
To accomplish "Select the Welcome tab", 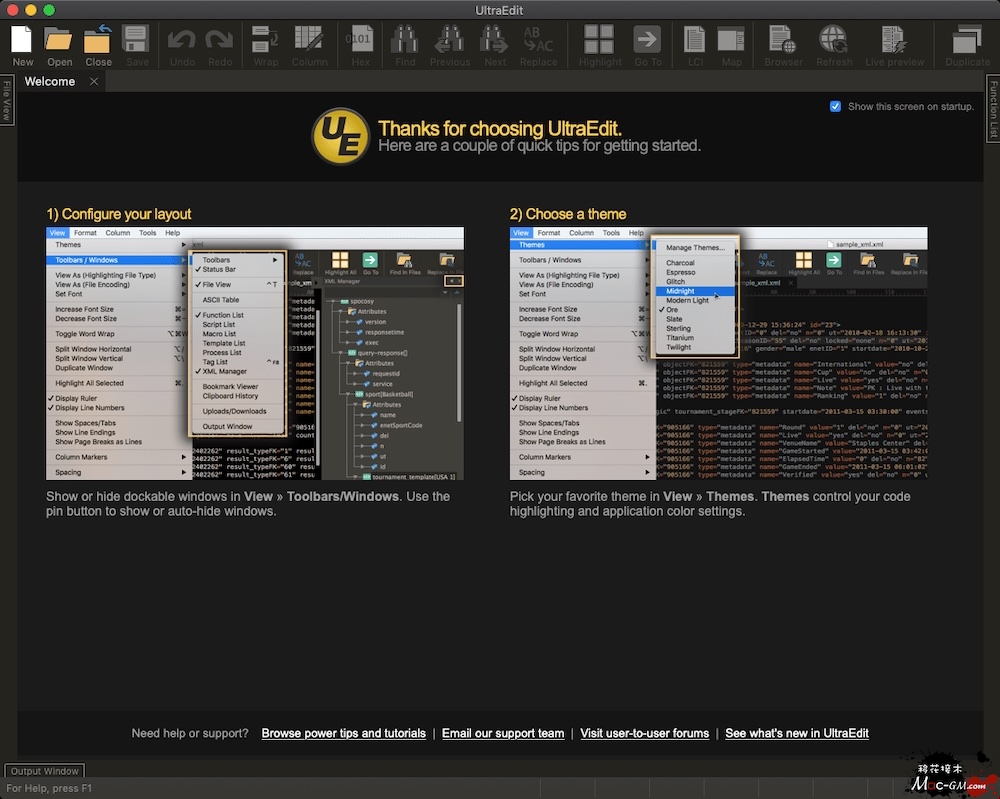I will point(50,82).
